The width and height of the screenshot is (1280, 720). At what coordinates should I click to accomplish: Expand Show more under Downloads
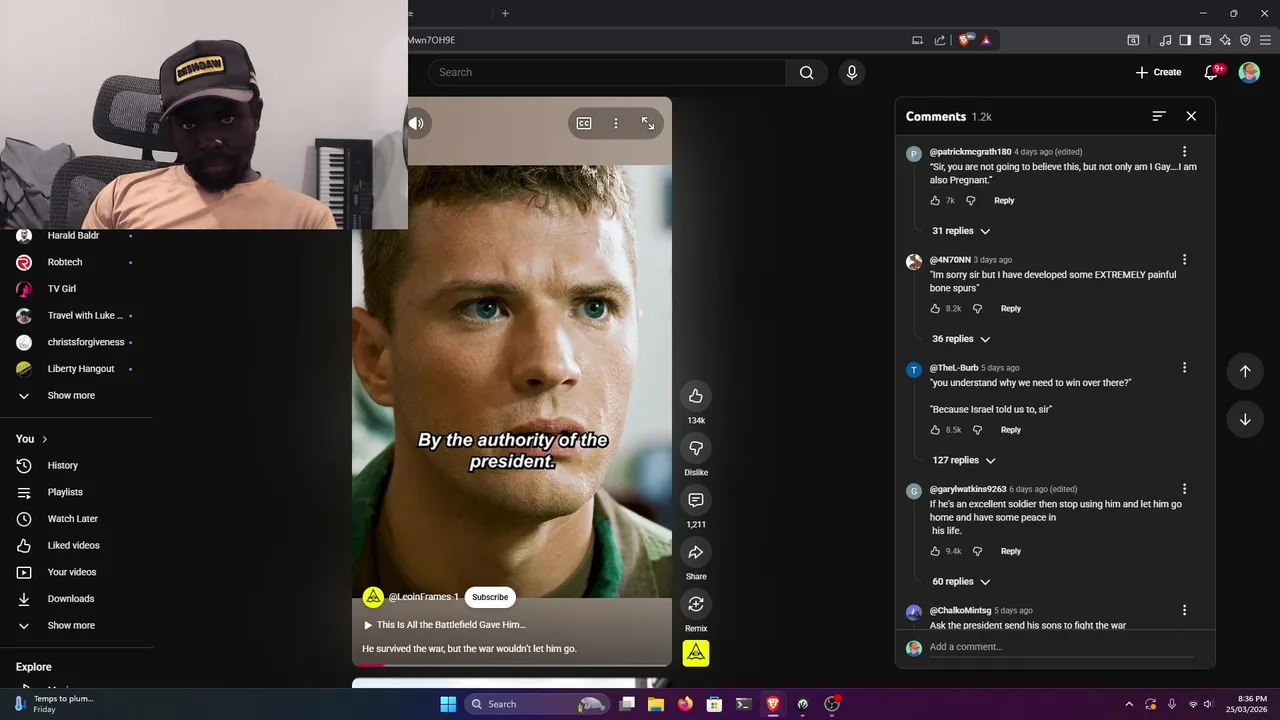coord(71,626)
